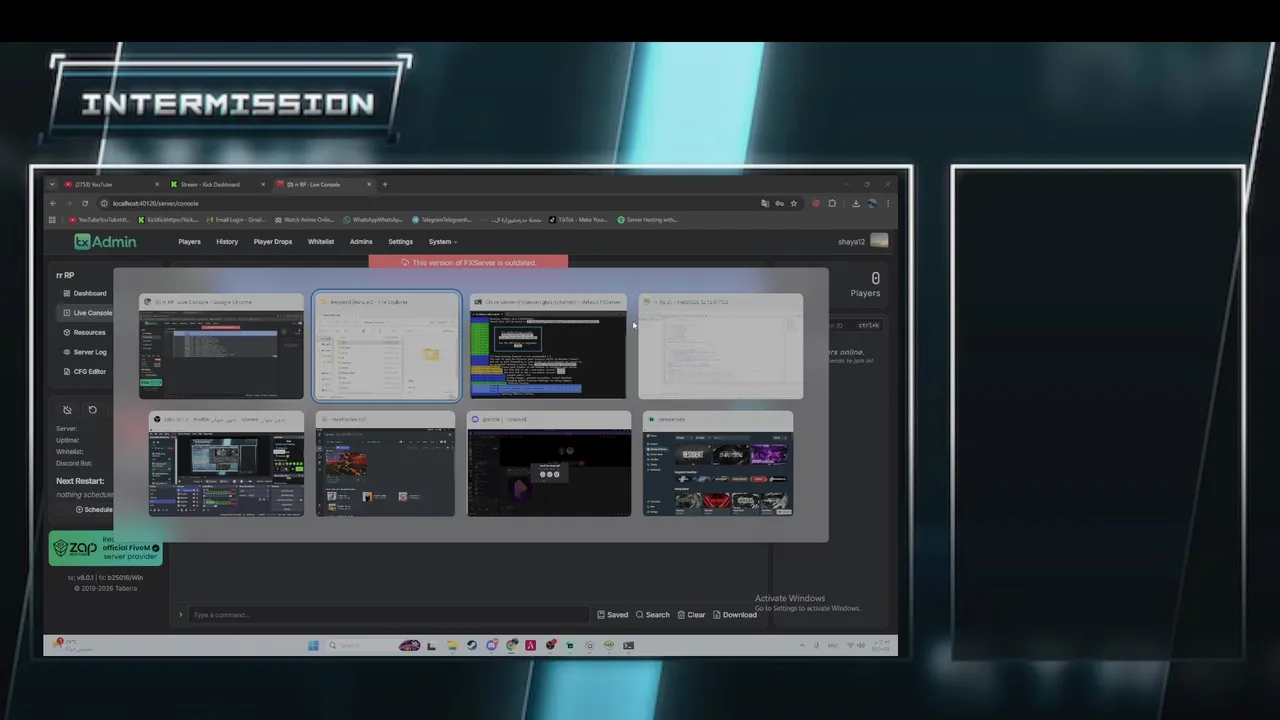
Task: Click the restart server icon
Action: pyautogui.click(x=93, y=410)
